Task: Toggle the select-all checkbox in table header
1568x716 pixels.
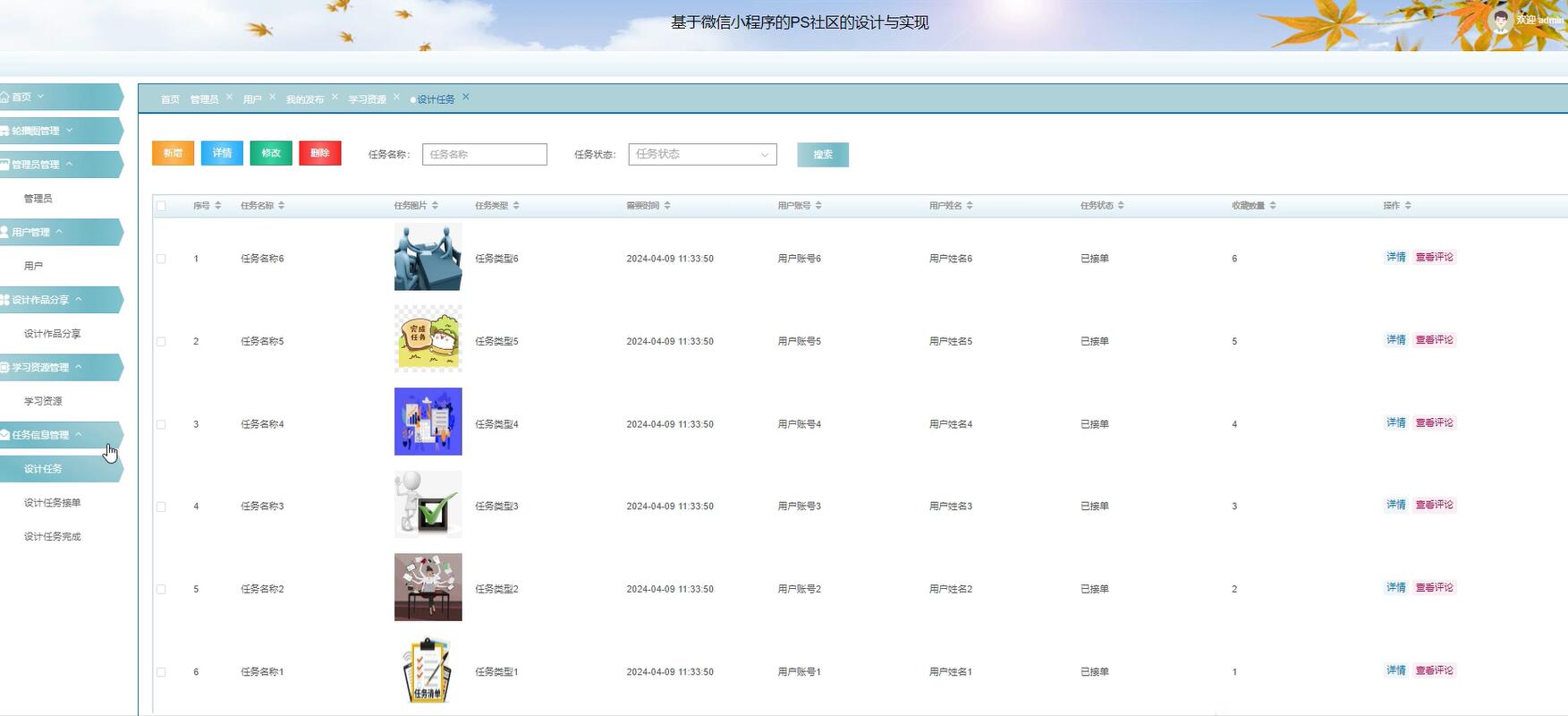Action: coord(161,206)
